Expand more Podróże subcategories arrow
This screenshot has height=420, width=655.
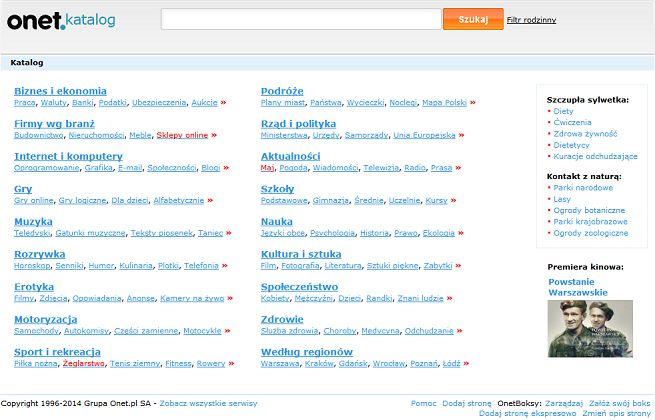[x=473, y=102]
